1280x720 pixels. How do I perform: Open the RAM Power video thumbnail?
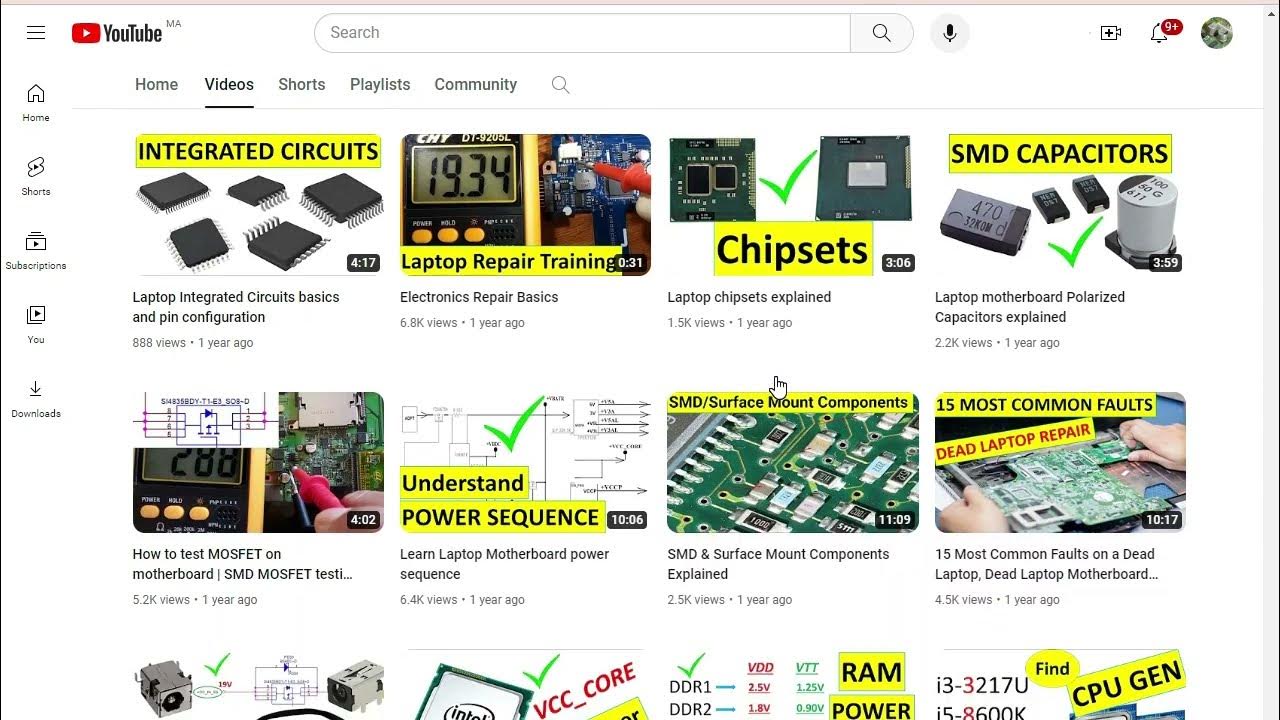pyautogui.click(x=793, y=685)
